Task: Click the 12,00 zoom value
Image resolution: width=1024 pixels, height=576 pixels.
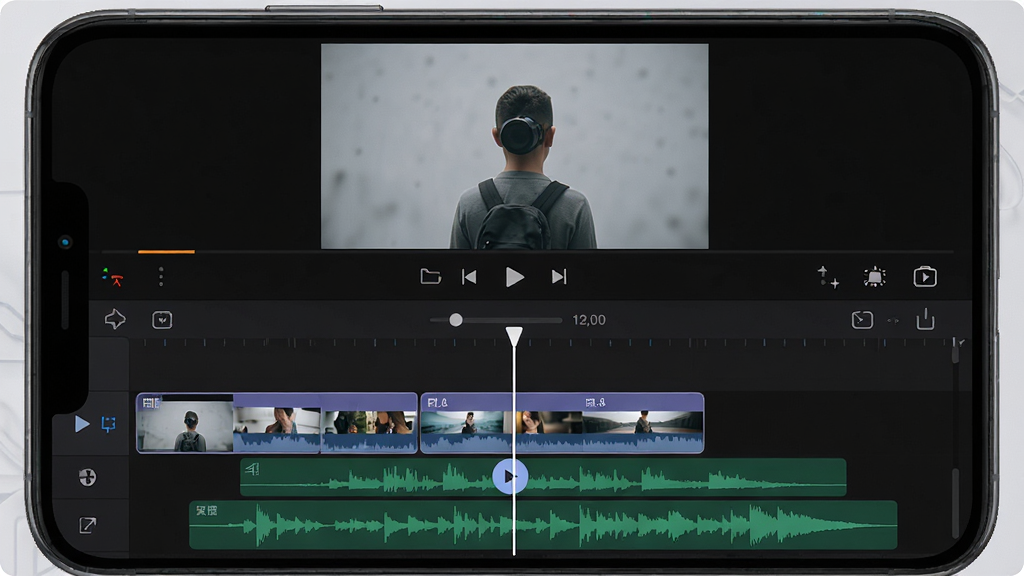Action: [x=589, y=320]
